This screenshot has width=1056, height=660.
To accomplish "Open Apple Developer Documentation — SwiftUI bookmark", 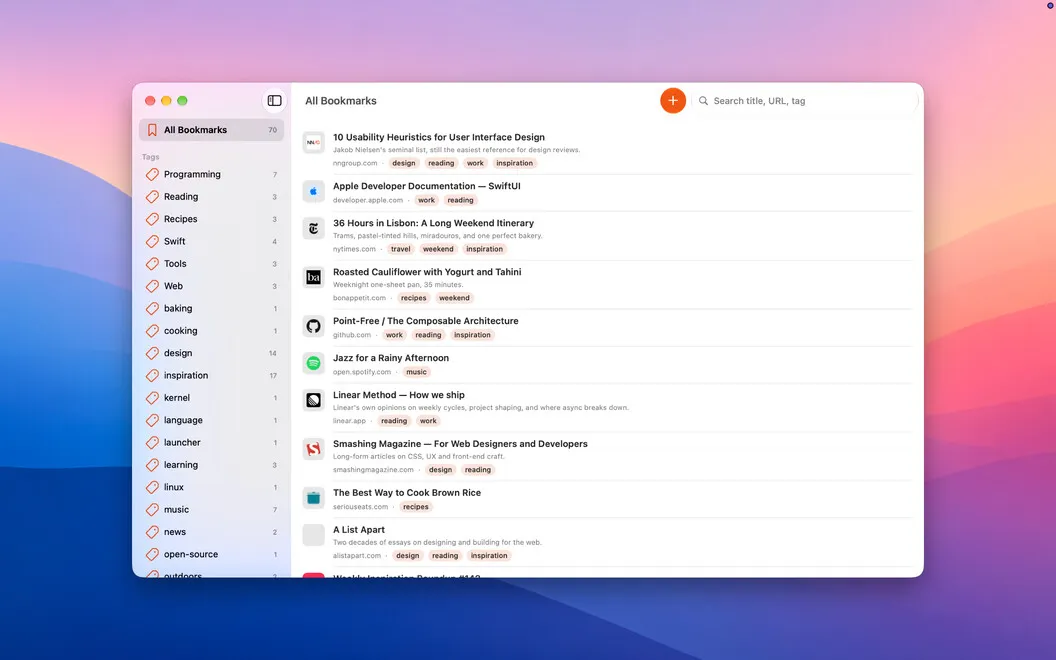I will click(426, 186).
